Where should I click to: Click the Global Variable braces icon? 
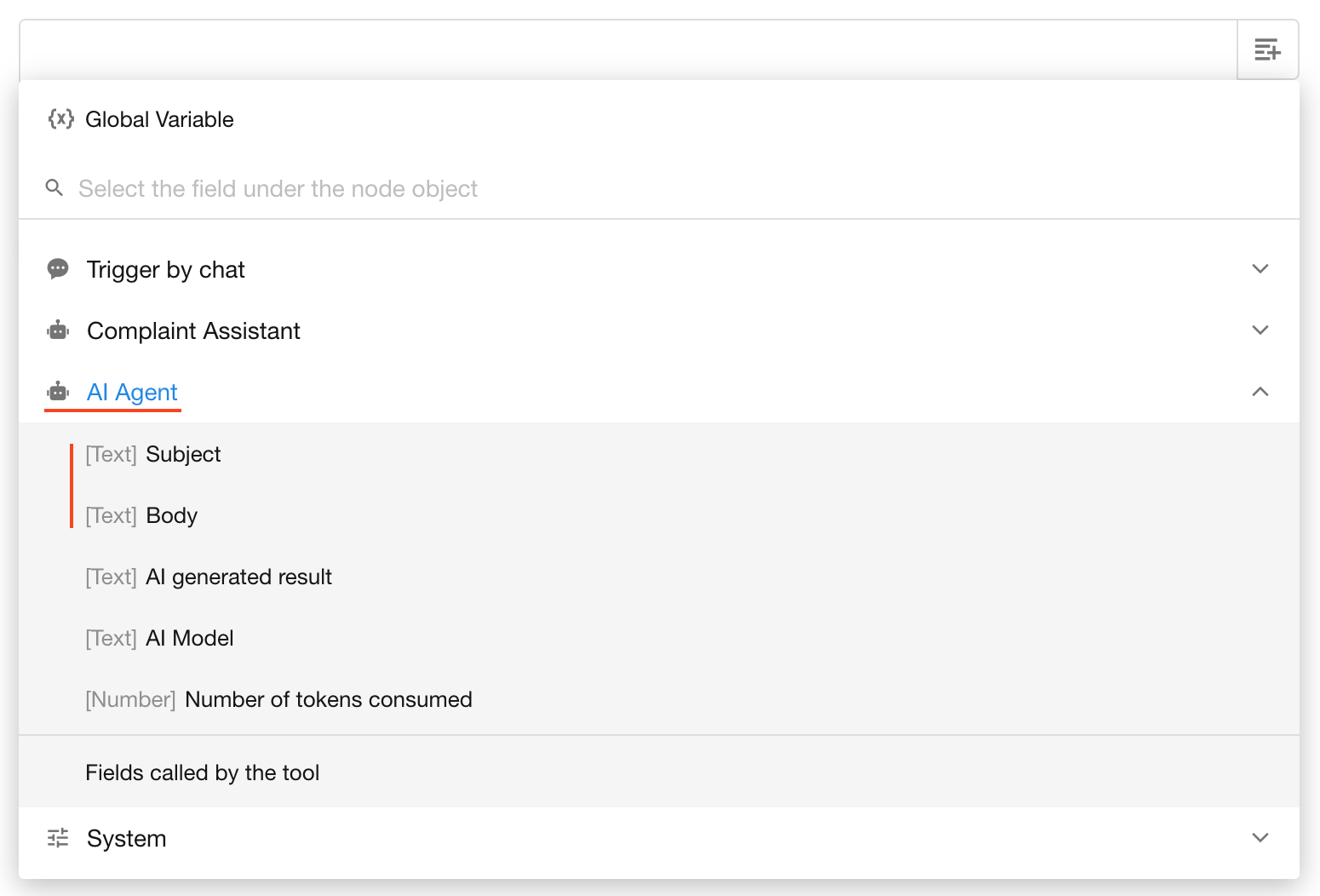[60, 119]
